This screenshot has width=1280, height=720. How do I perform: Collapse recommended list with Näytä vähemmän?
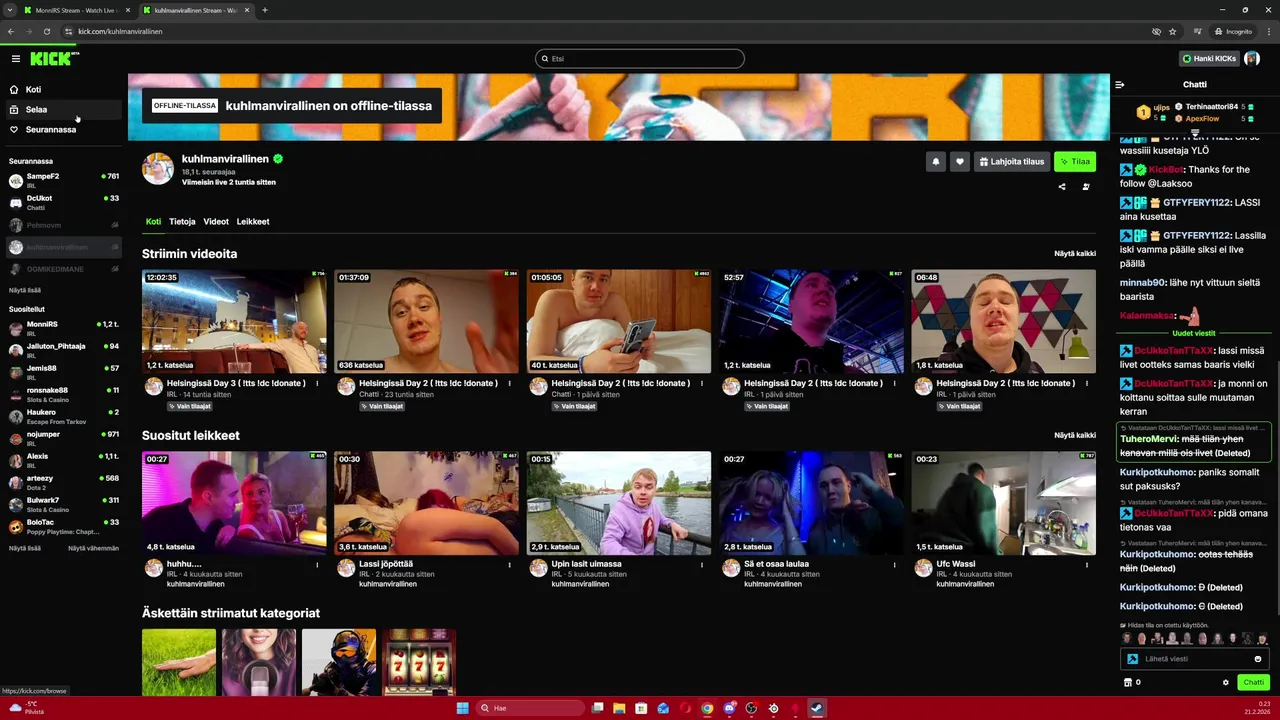[93, 548]
